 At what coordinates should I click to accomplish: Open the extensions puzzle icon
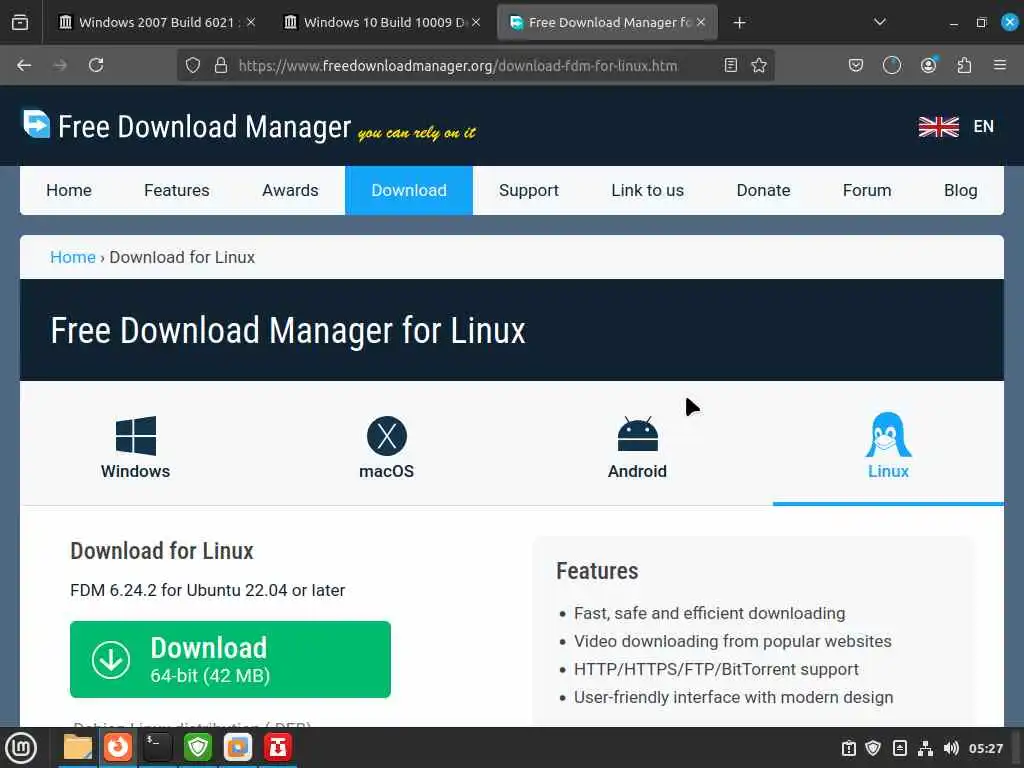click(964, 65)
